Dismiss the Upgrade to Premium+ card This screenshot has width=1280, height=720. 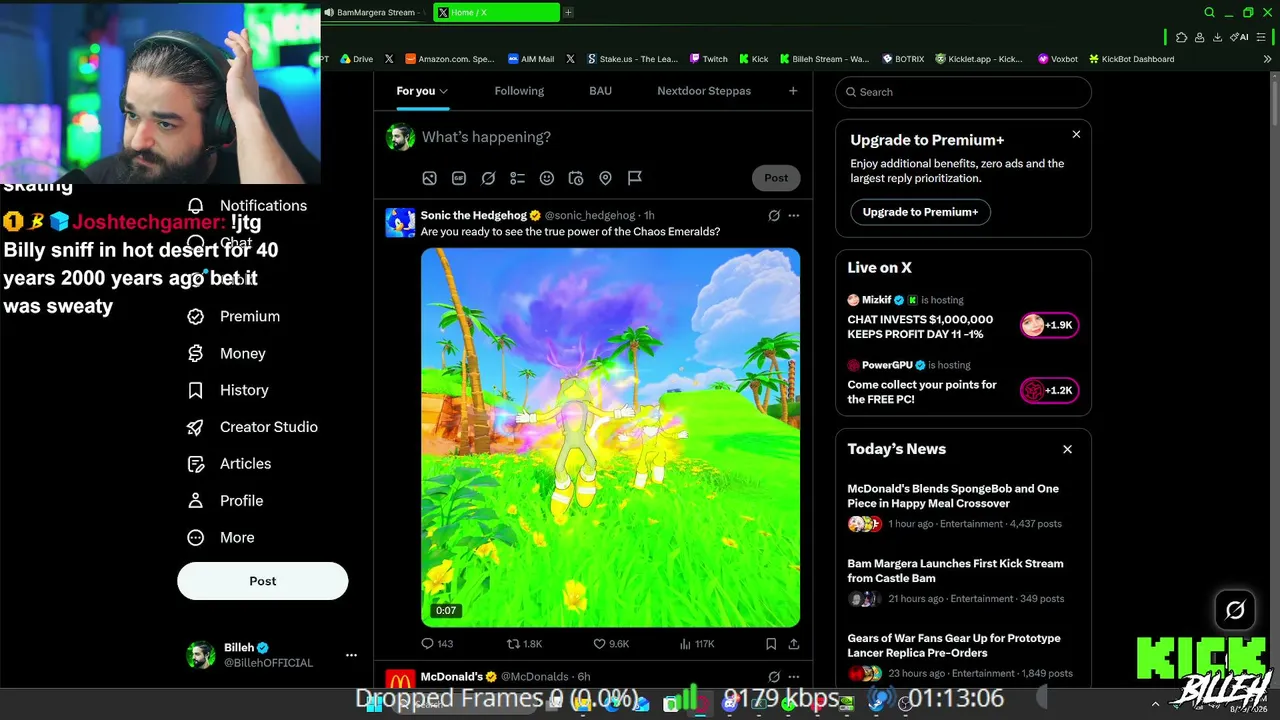point(1076,134)
